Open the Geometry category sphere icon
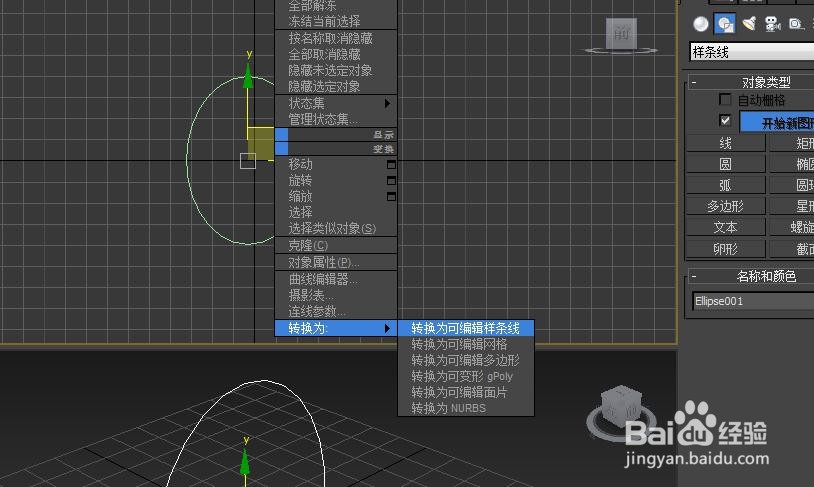The image size is (814, 487). point(701,24)
